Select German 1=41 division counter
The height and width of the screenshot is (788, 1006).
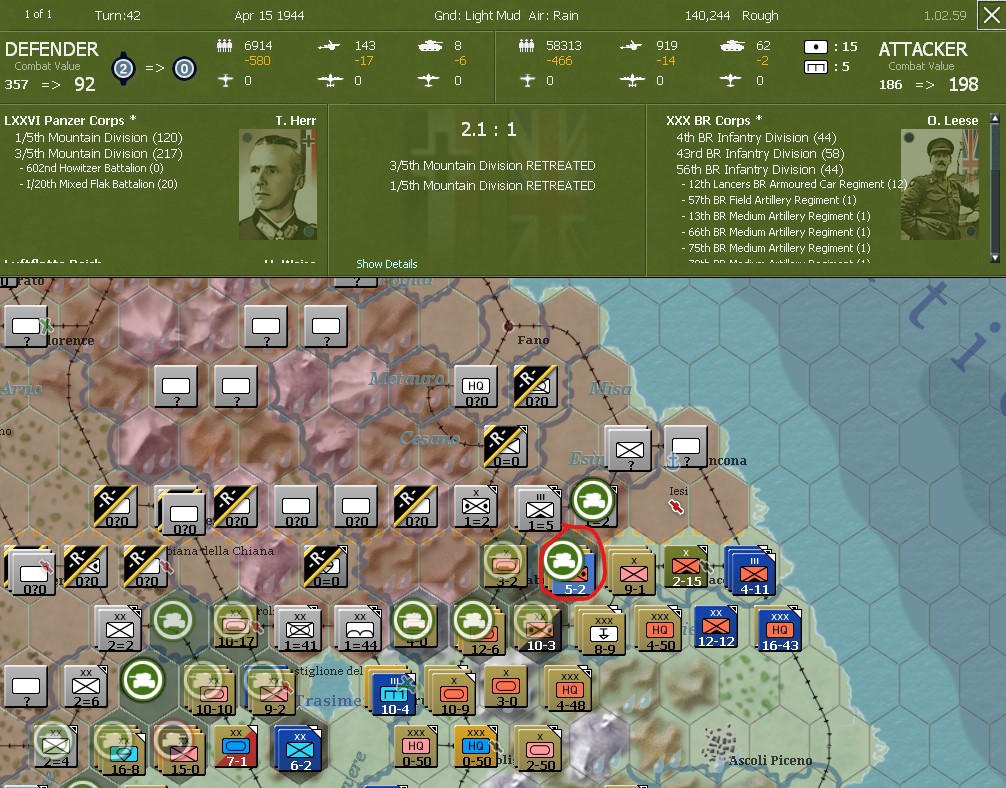coord(300,631)
